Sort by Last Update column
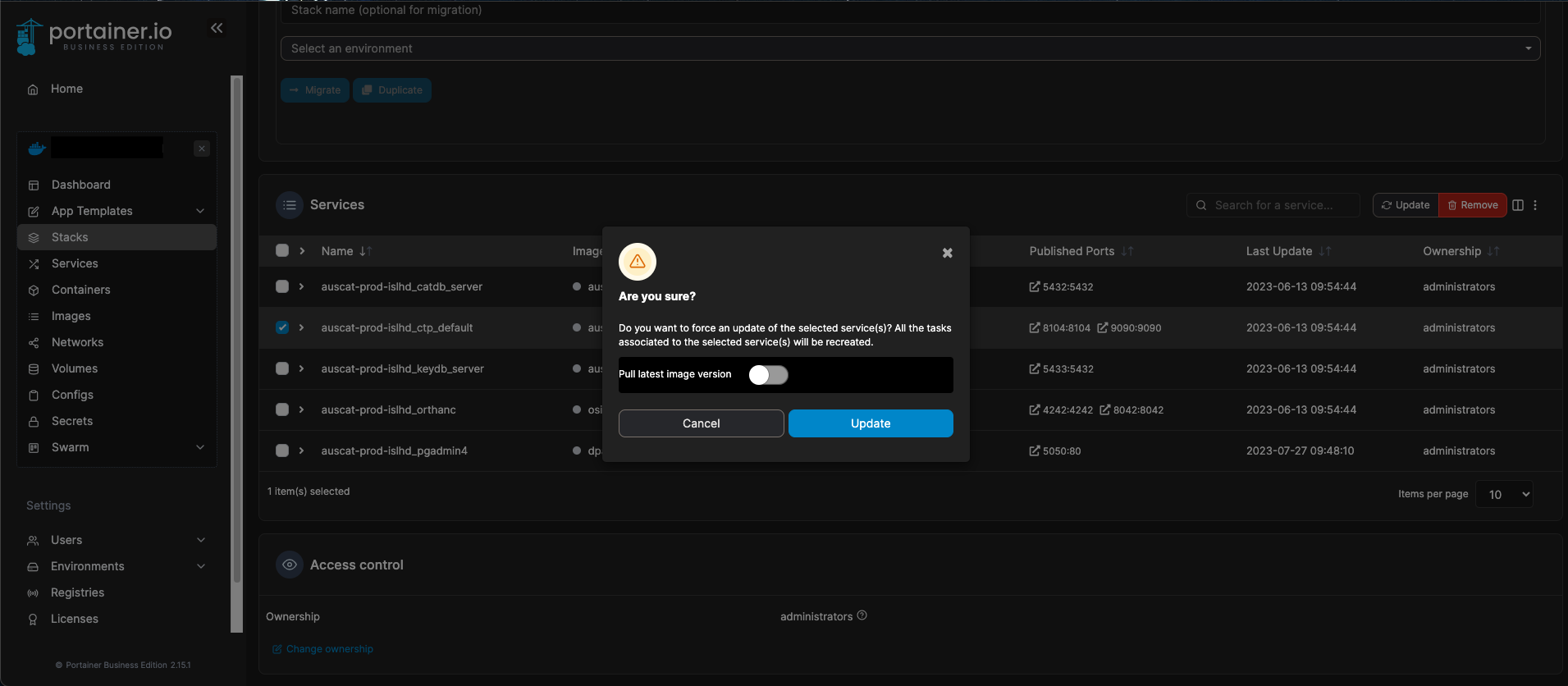 [1288, 251]
